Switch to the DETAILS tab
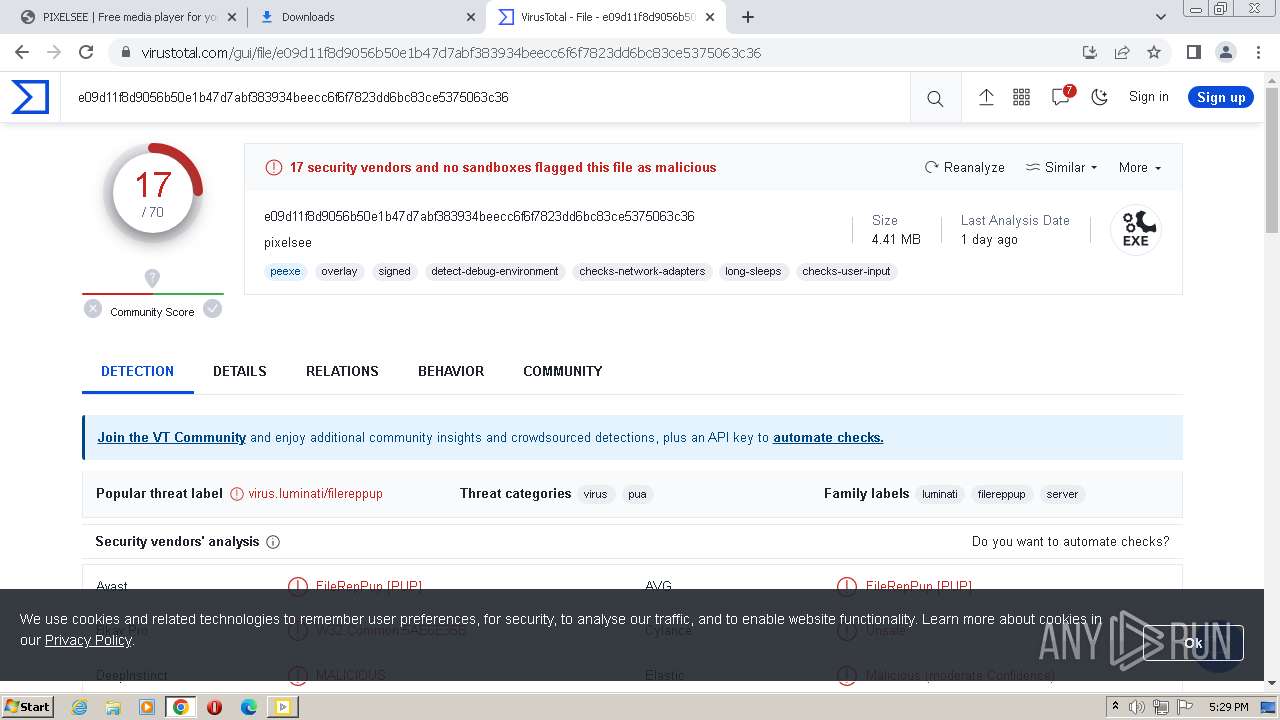The image size is (1280, 720). coord(240,371)
